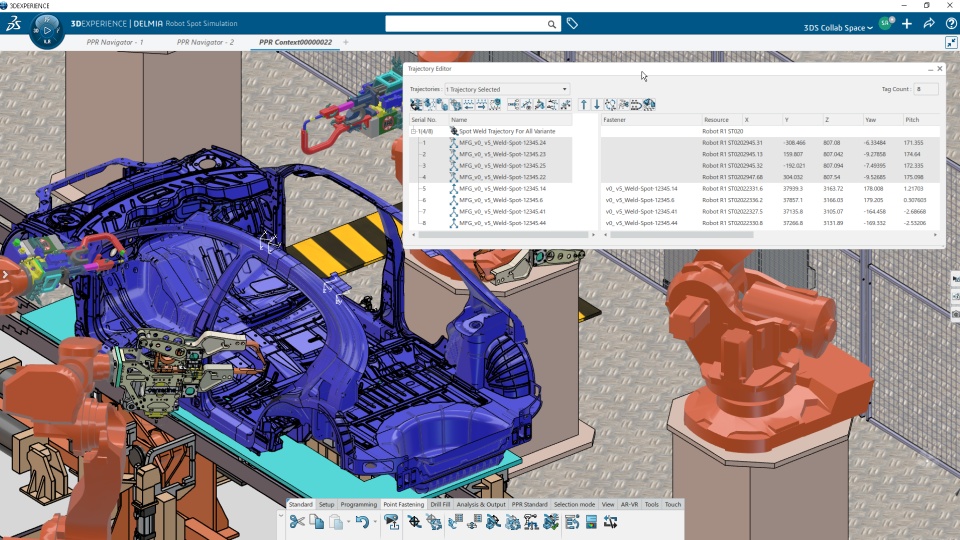Screen dimensions: 960x540
Task: Click right-arrow points icon in Trajectory Editor
Action: click(x=482, y=105)
